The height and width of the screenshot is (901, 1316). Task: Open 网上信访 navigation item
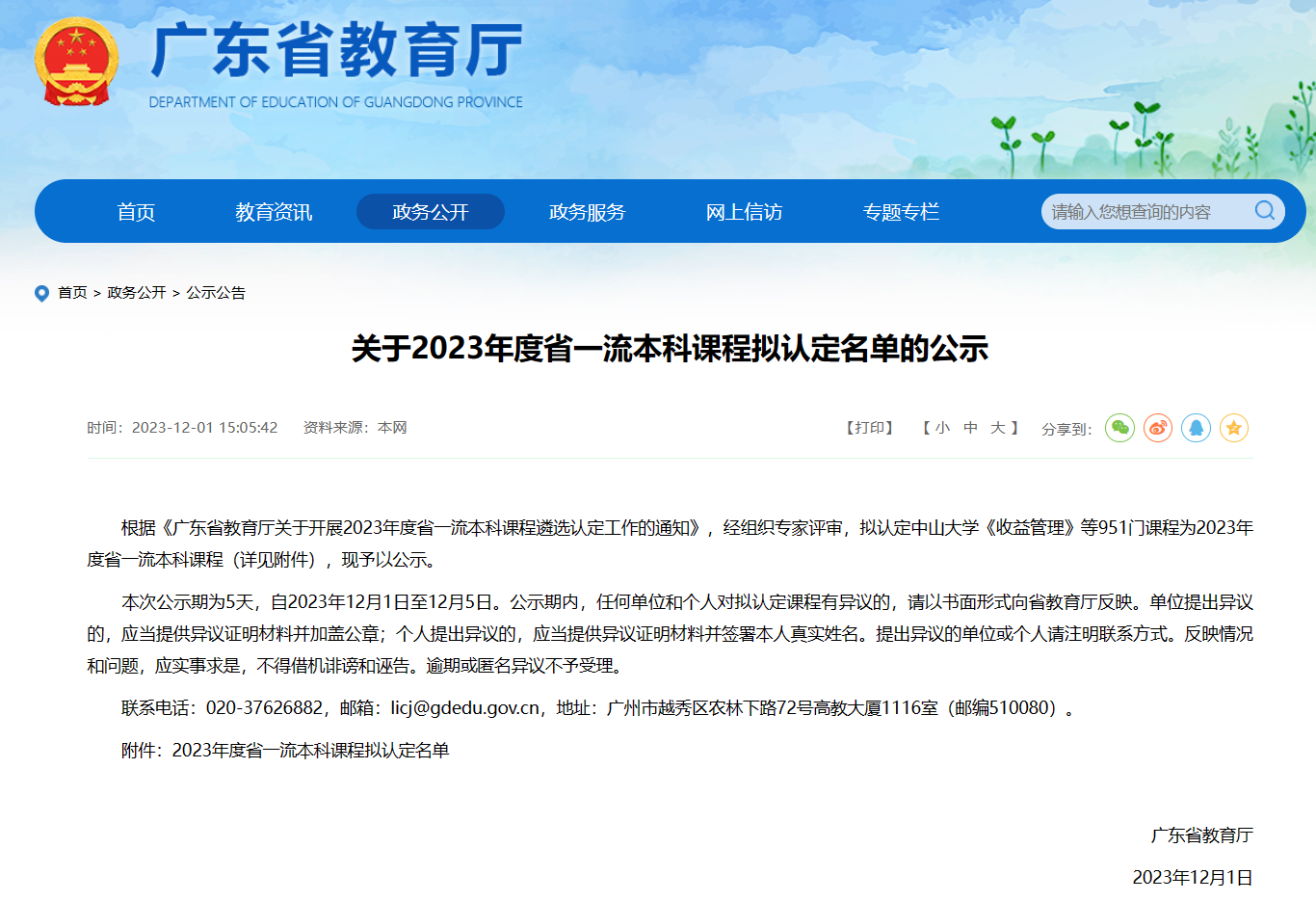point(744,212)
